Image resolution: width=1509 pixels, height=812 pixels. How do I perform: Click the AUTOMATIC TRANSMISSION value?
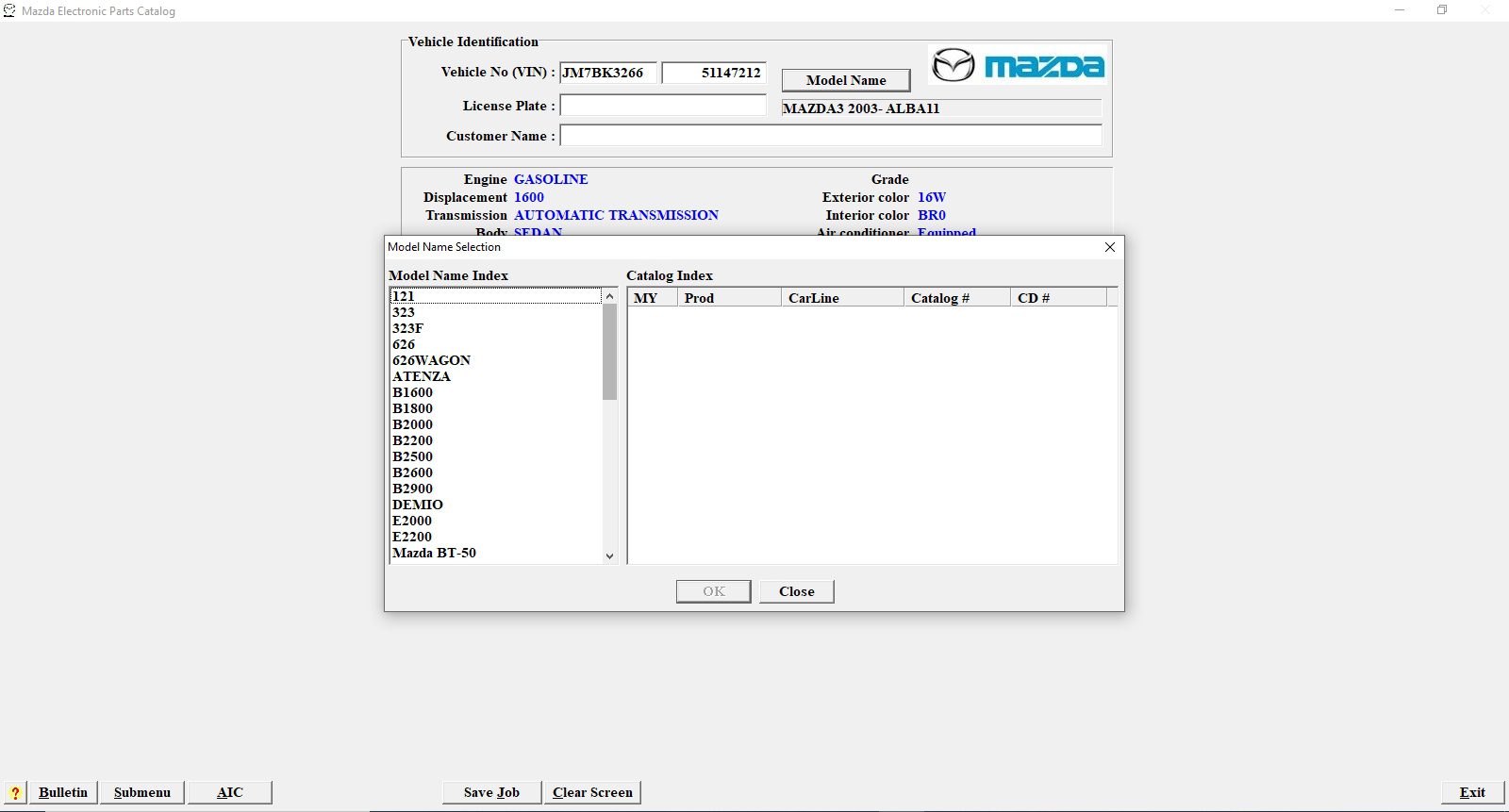616,215
